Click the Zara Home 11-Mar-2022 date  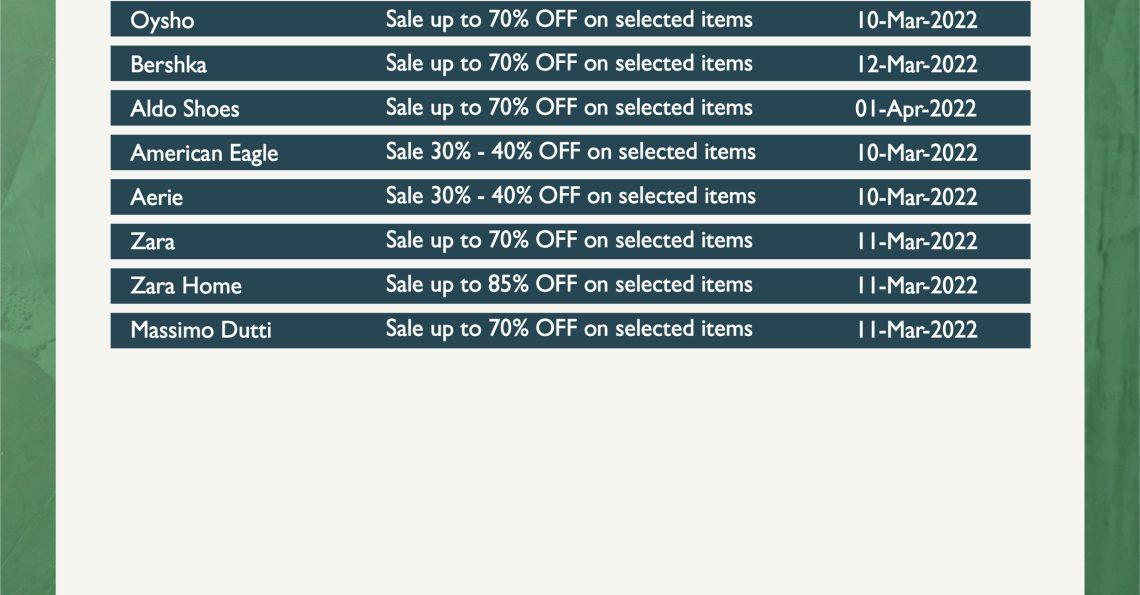(916, 285)
